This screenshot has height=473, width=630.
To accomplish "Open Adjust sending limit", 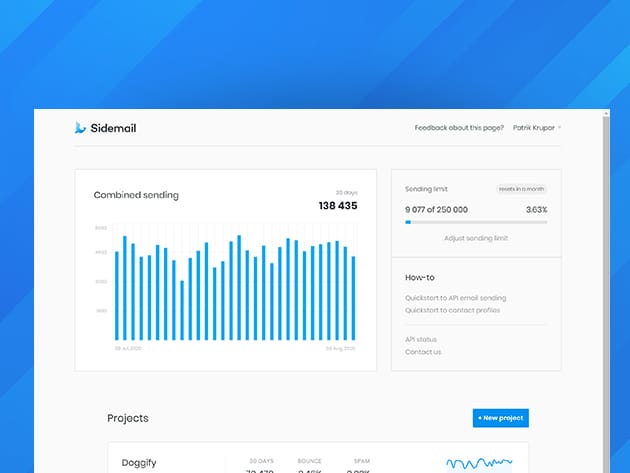I will 476,238.
